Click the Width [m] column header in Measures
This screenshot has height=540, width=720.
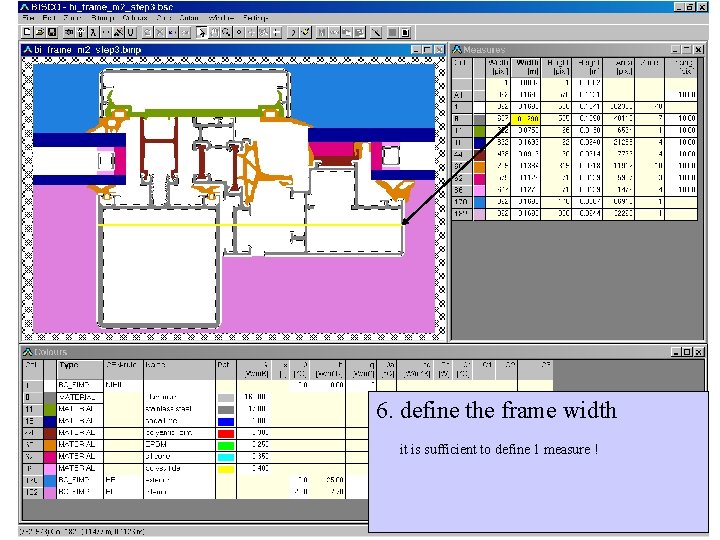[x=526, y=67]
